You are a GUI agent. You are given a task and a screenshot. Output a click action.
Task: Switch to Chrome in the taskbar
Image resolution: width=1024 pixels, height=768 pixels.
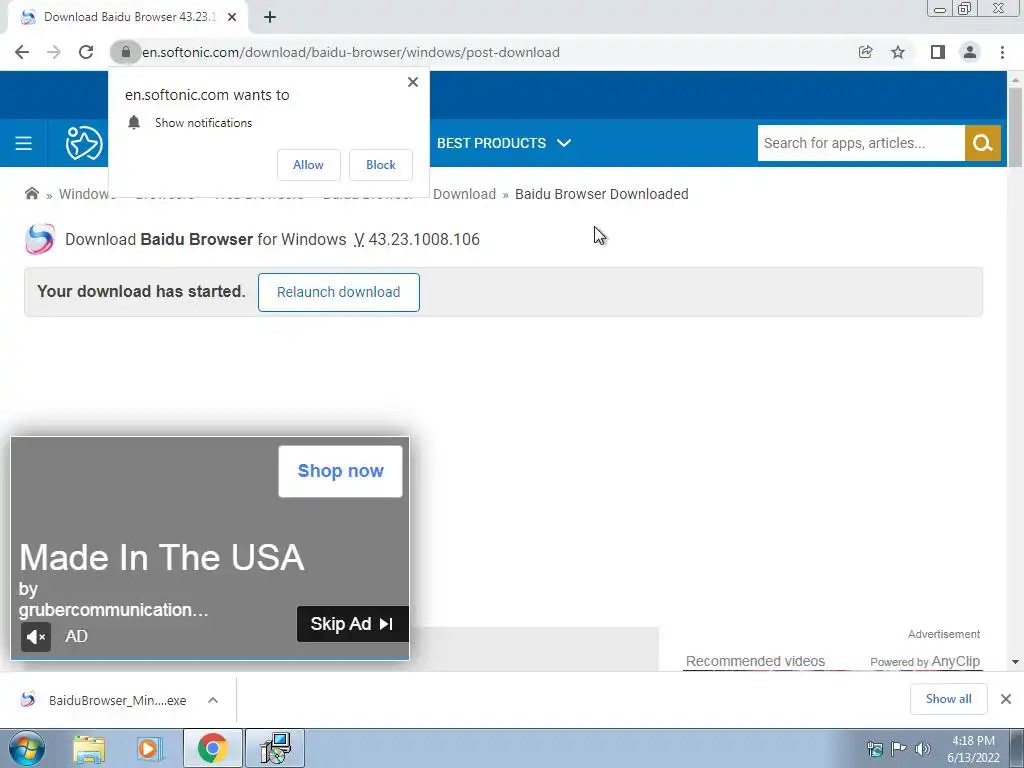212,748
